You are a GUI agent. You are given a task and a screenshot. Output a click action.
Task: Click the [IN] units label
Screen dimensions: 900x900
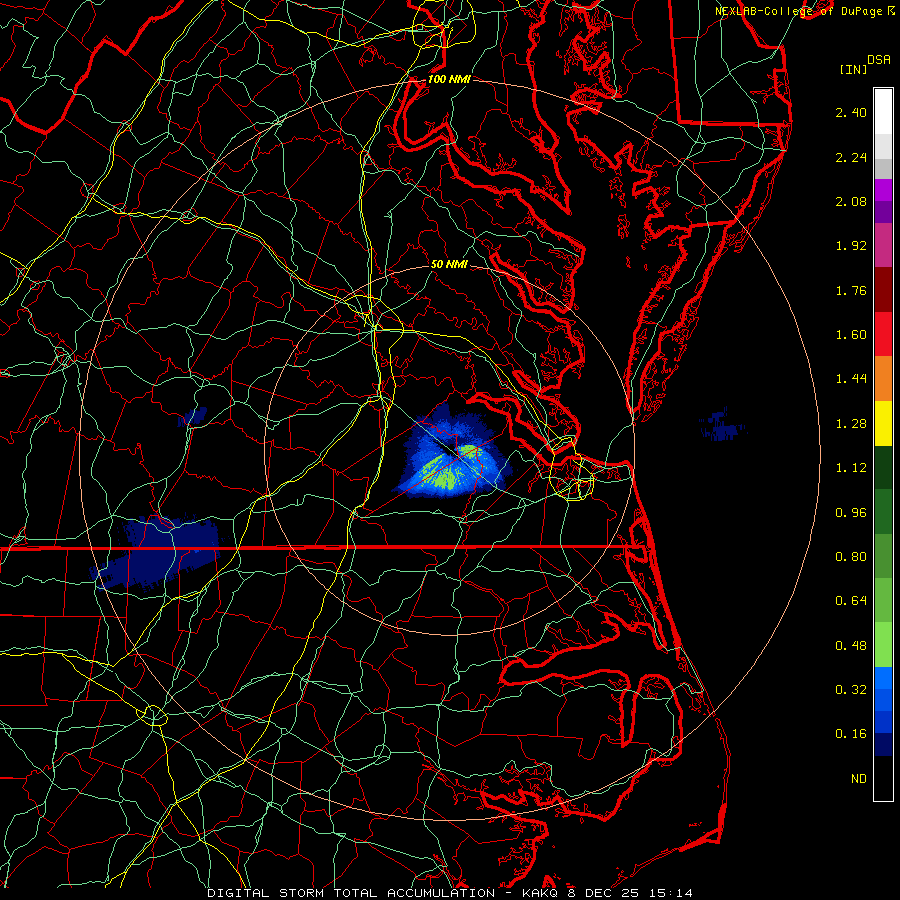pyautogui.click(x=853, y=69)
